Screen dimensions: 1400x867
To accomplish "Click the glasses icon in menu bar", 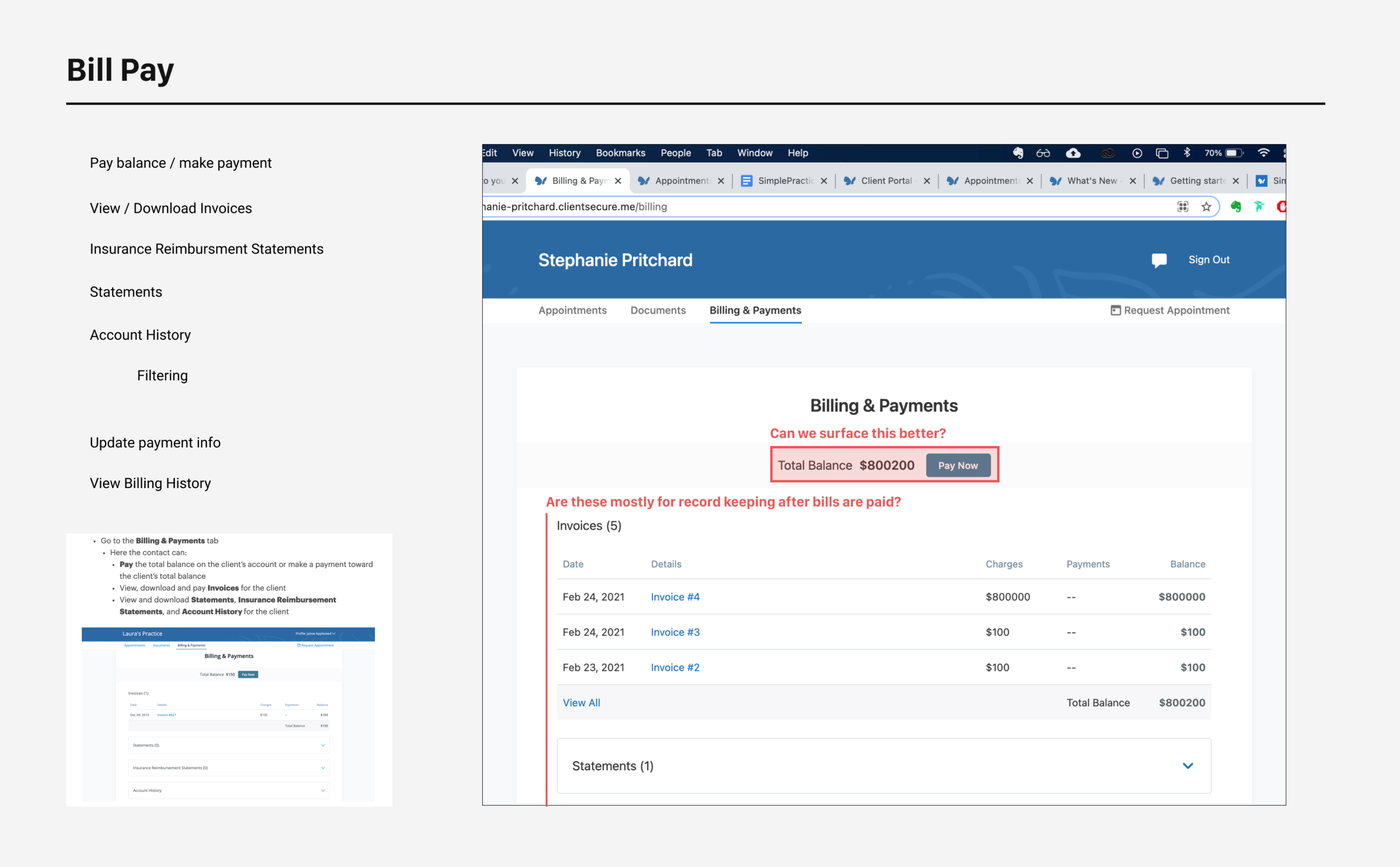I will 1042,153.
